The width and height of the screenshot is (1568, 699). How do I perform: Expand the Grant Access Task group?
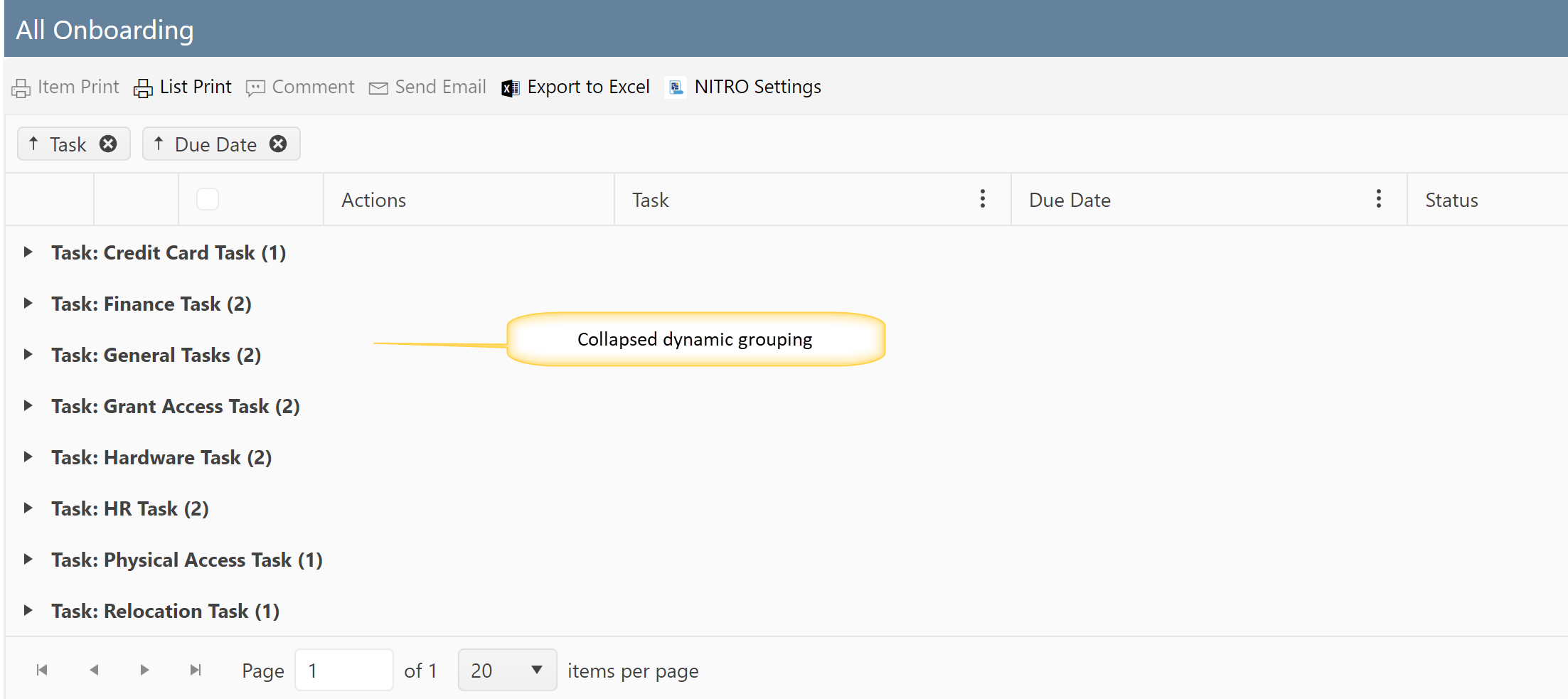[x=28, y=405]
